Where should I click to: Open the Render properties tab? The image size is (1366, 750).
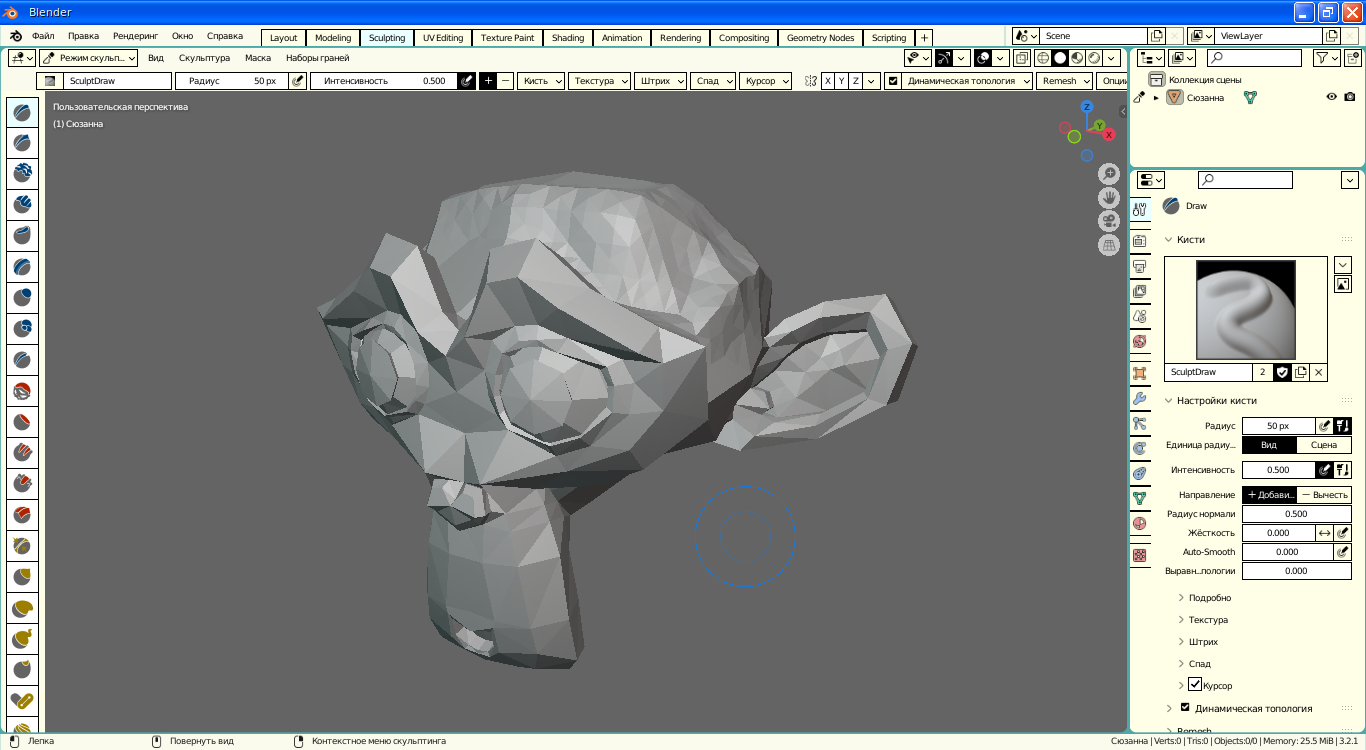click(x=1140, y=241)
